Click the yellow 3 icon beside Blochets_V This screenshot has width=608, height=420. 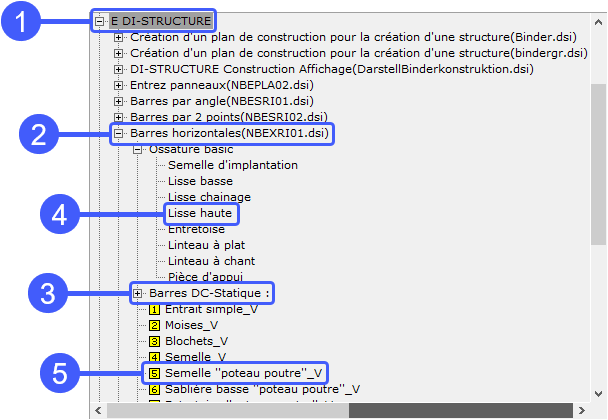tap(154, 341)
